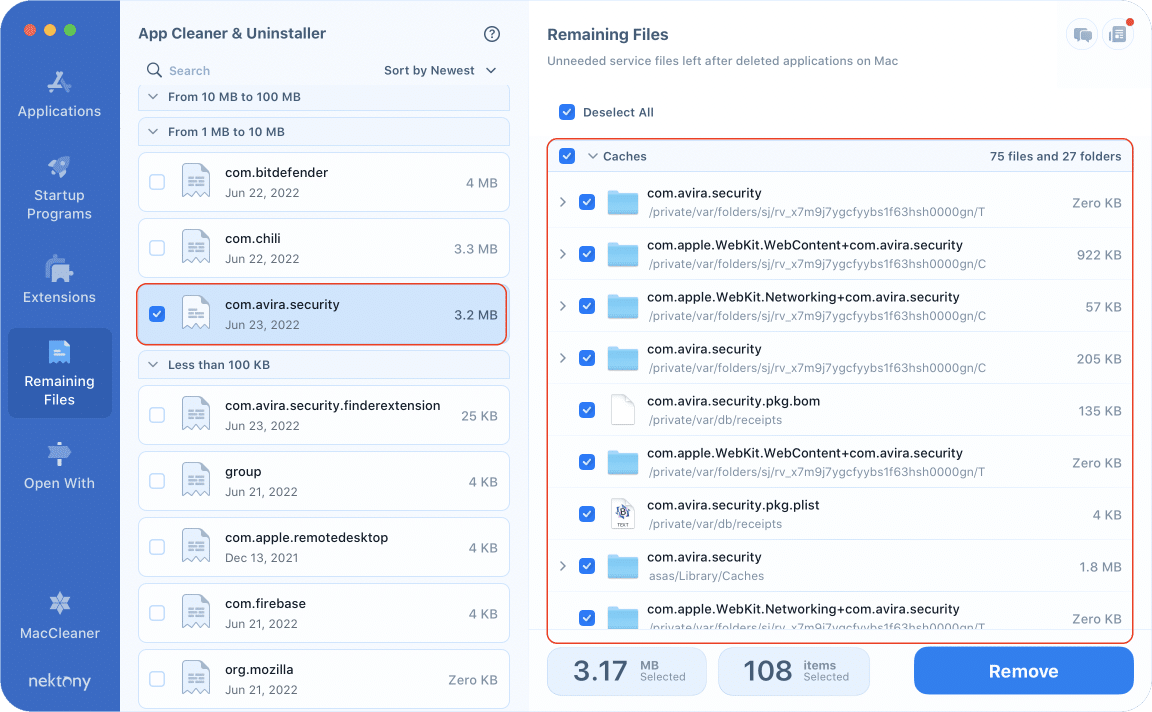Open the Applications section icon
Viewport: 1152px width, 712px height.
(x=60, y=82)
